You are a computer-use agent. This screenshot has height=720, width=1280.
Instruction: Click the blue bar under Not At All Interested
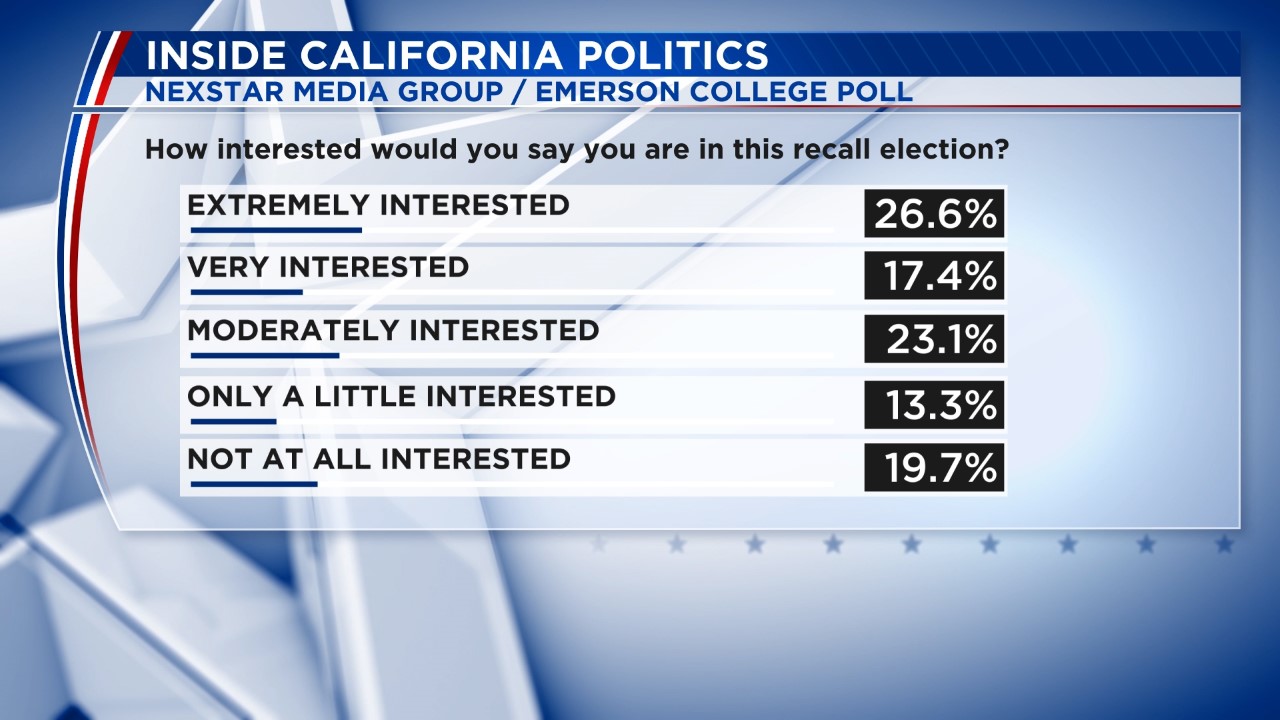tap(254, 484)
